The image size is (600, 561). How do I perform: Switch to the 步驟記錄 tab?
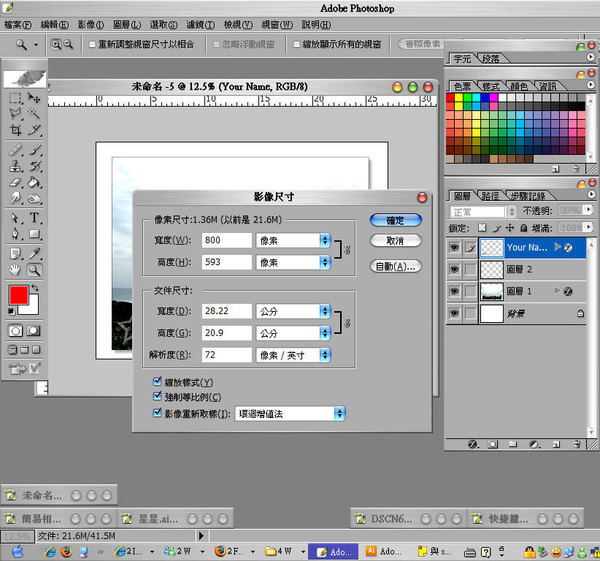coord(530,196)
